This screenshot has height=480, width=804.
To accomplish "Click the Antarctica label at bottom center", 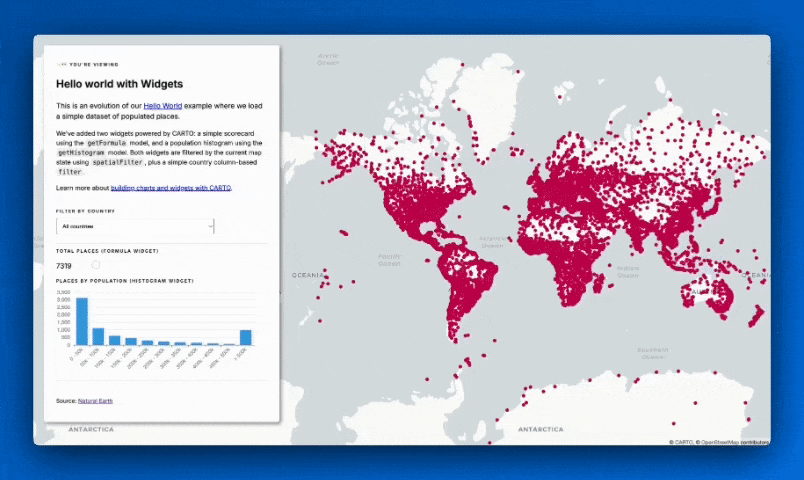I will pyautogui.click(x=541, y=429).
